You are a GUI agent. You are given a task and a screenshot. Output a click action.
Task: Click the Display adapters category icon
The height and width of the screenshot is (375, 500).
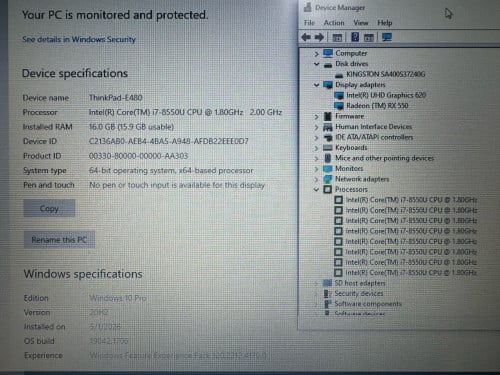[328, 85]
